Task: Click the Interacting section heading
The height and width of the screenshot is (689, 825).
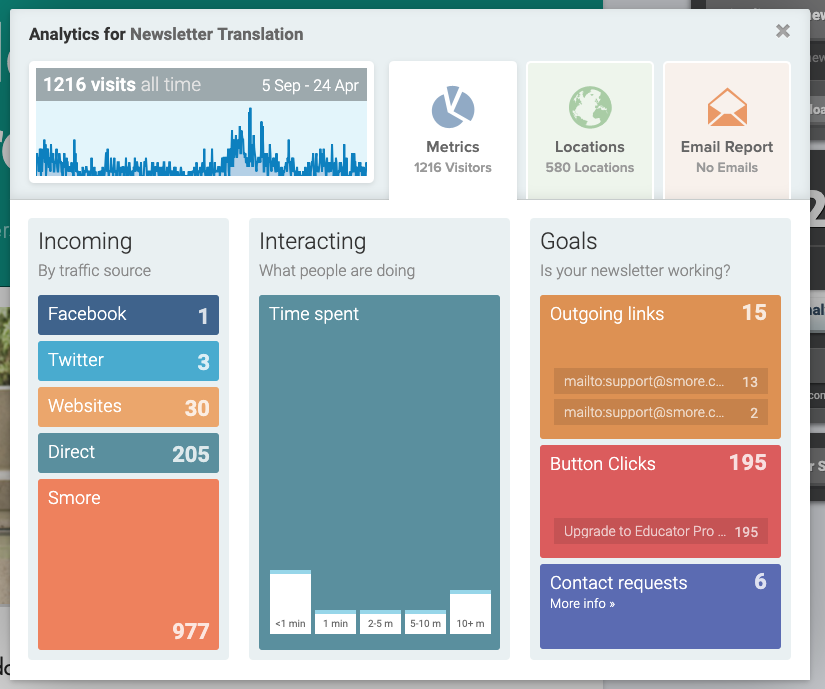Action: [313, 241]
